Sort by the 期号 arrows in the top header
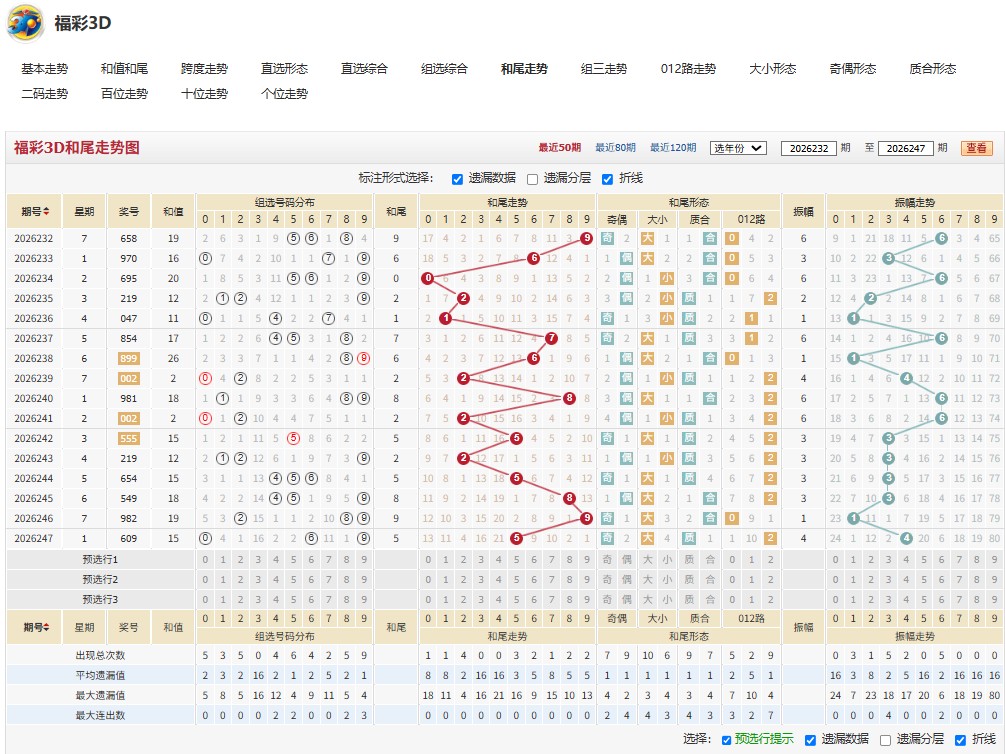This screenshot has width=1005, height=754. 46,212
